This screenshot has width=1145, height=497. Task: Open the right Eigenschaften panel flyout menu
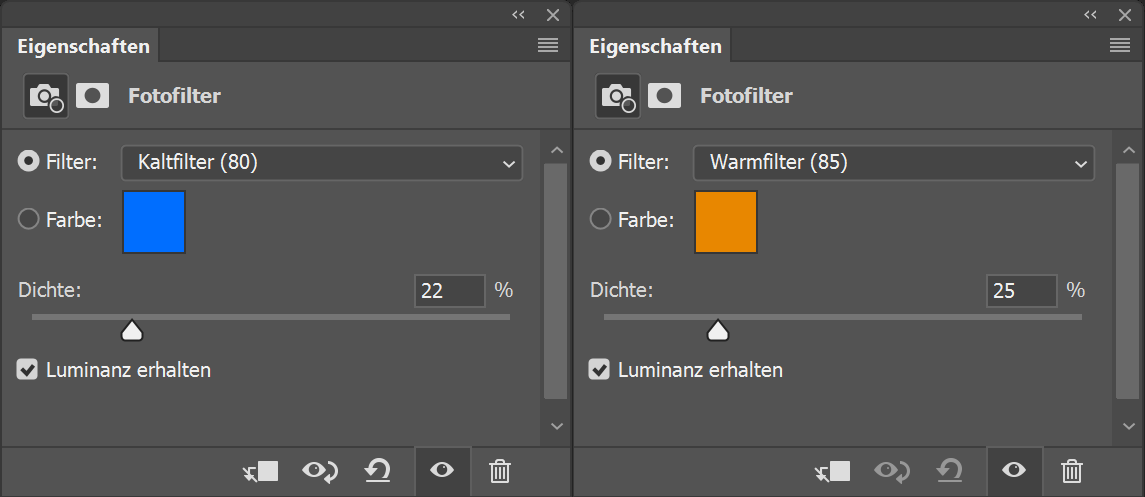click(x=1119, y=45)
